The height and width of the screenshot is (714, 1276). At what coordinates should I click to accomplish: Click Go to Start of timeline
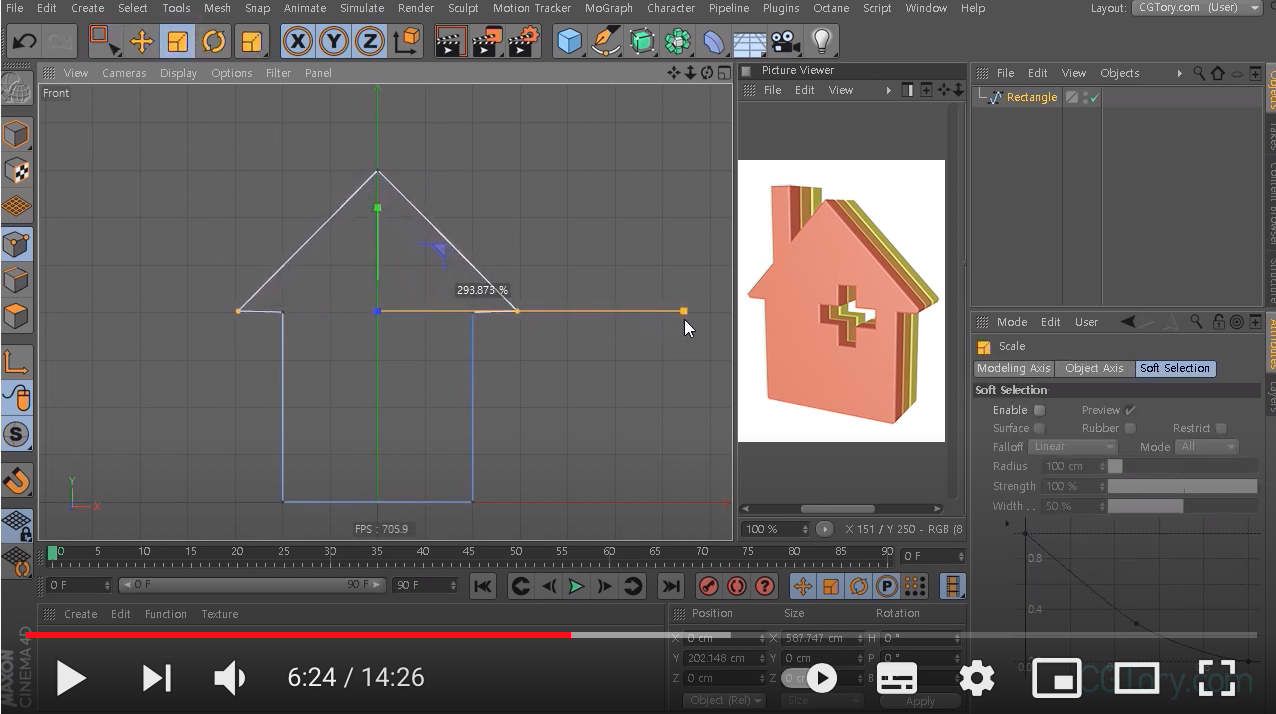click(482, 587)
